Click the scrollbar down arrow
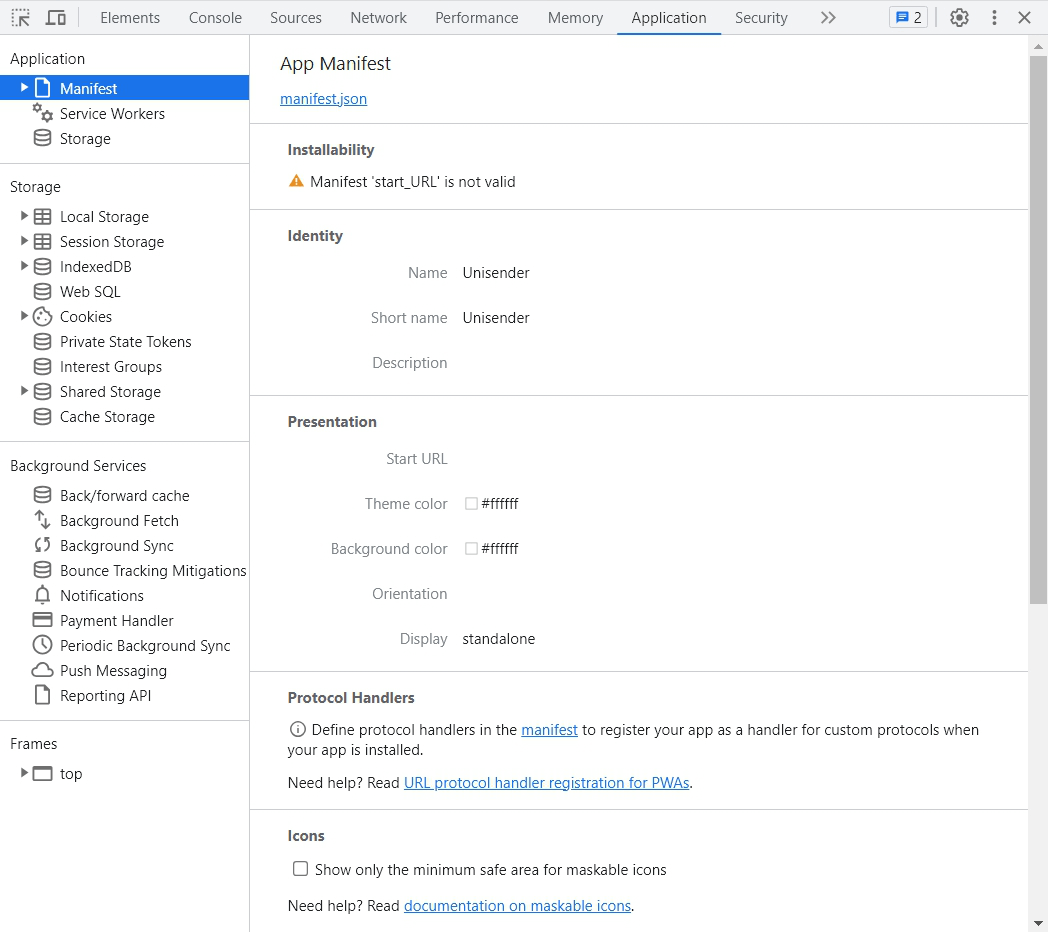Screen dimensions: 1048x932 coord(1038,923)
